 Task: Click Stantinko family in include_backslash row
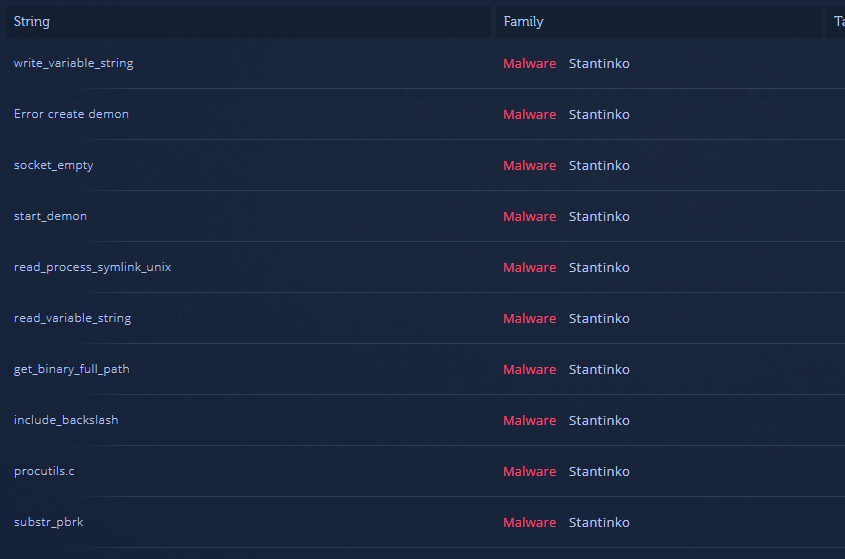[x=599, y=420]
